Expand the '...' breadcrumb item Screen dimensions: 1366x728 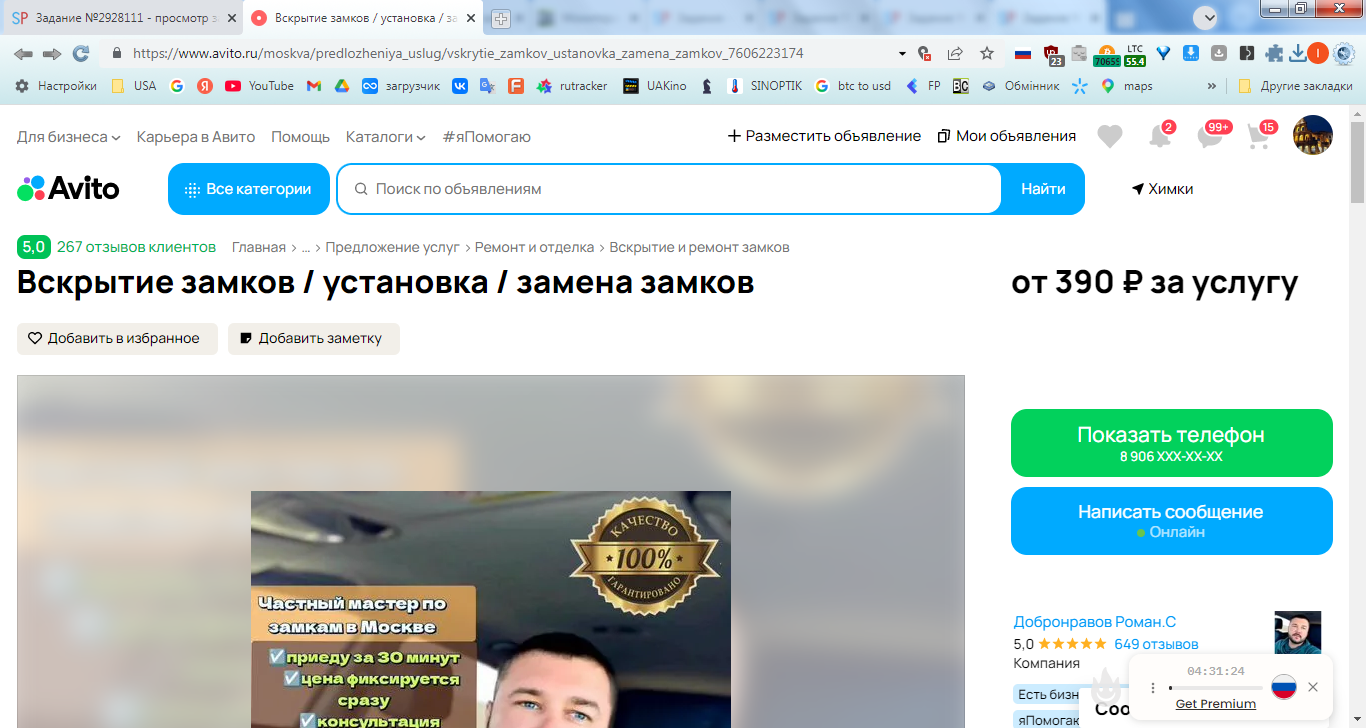point(305,247)
